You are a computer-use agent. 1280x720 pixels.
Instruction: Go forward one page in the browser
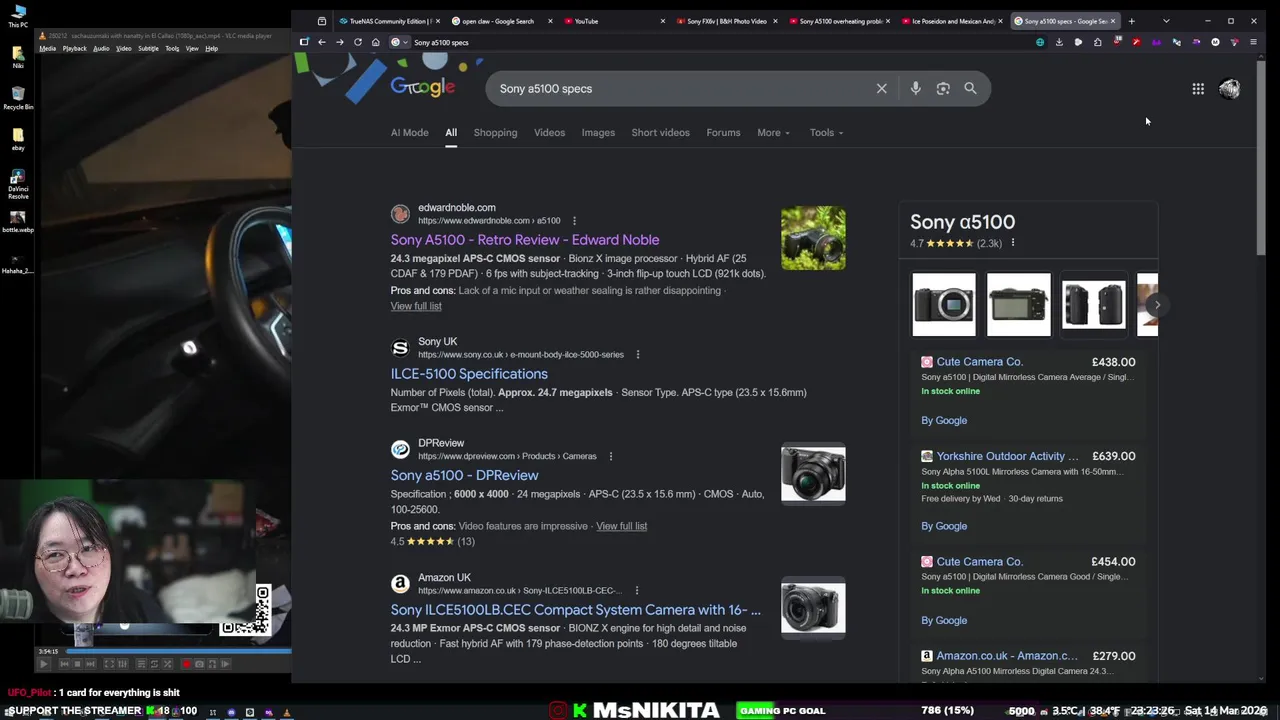click(x=339, y=42)
